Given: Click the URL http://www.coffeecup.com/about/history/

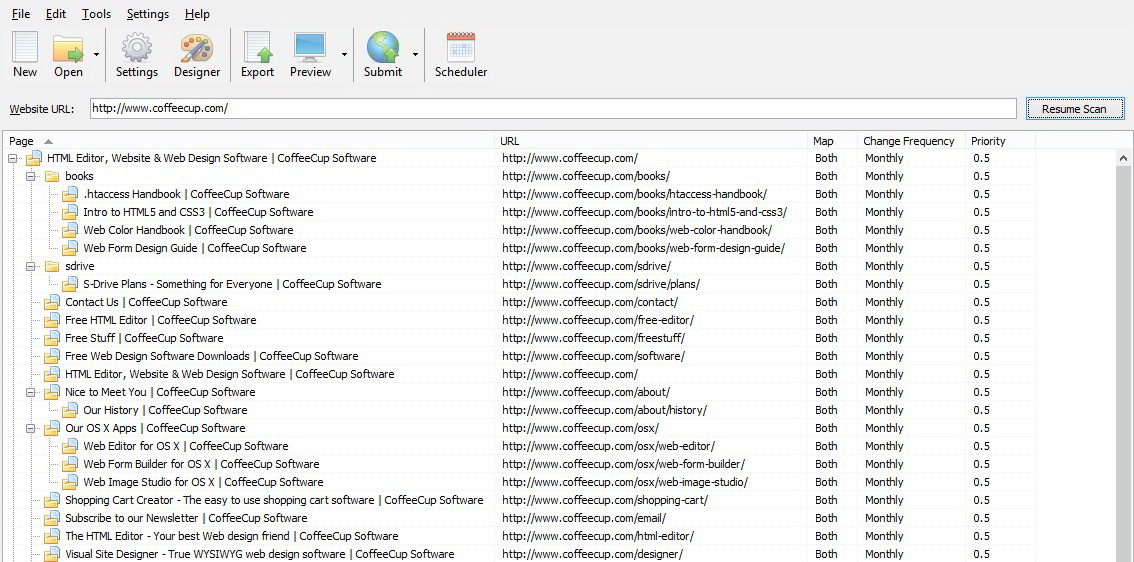Looking at the screenshot, I should [x=605, y=410].
